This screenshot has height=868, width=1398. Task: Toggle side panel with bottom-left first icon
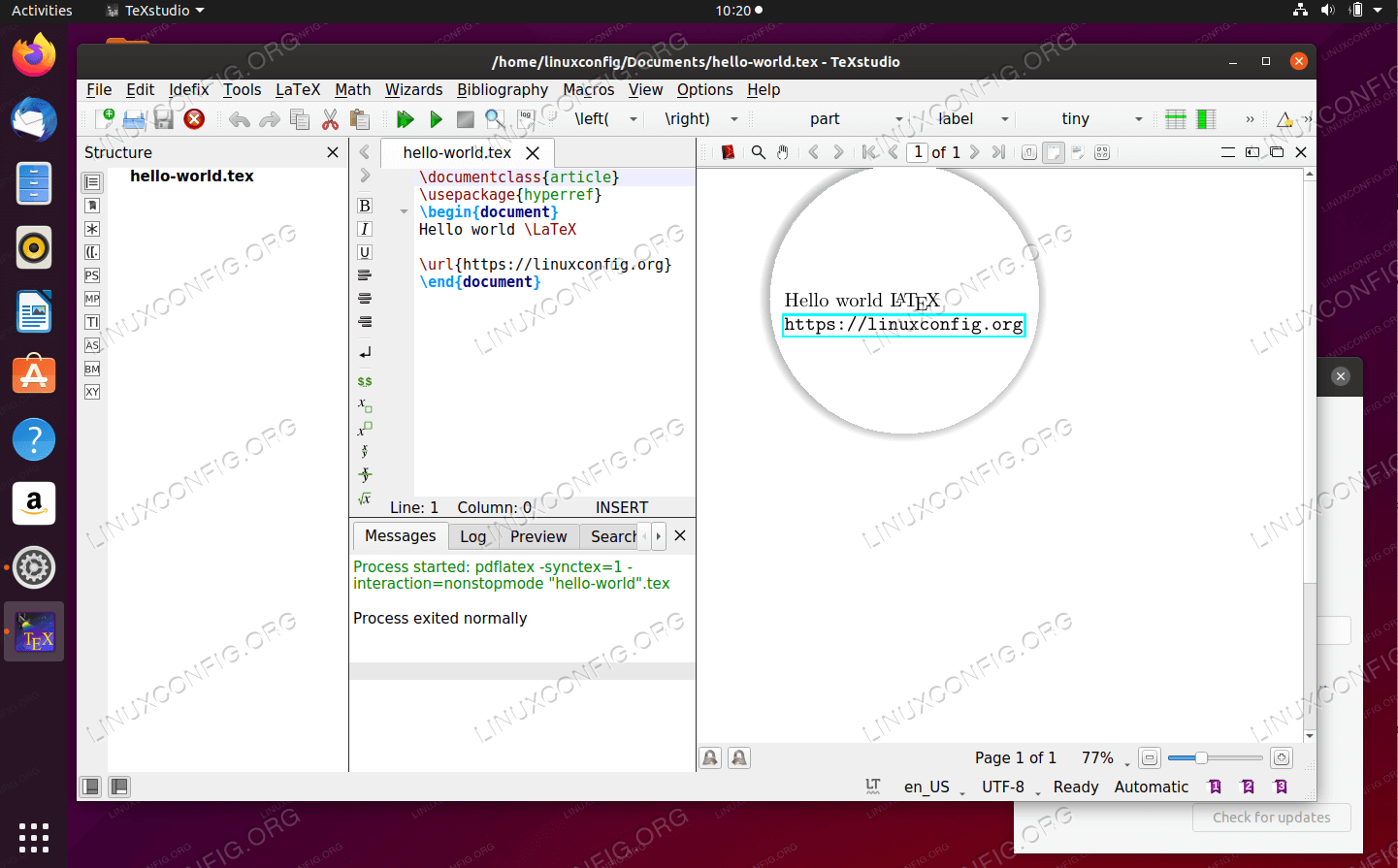click(x=90, y=787)
